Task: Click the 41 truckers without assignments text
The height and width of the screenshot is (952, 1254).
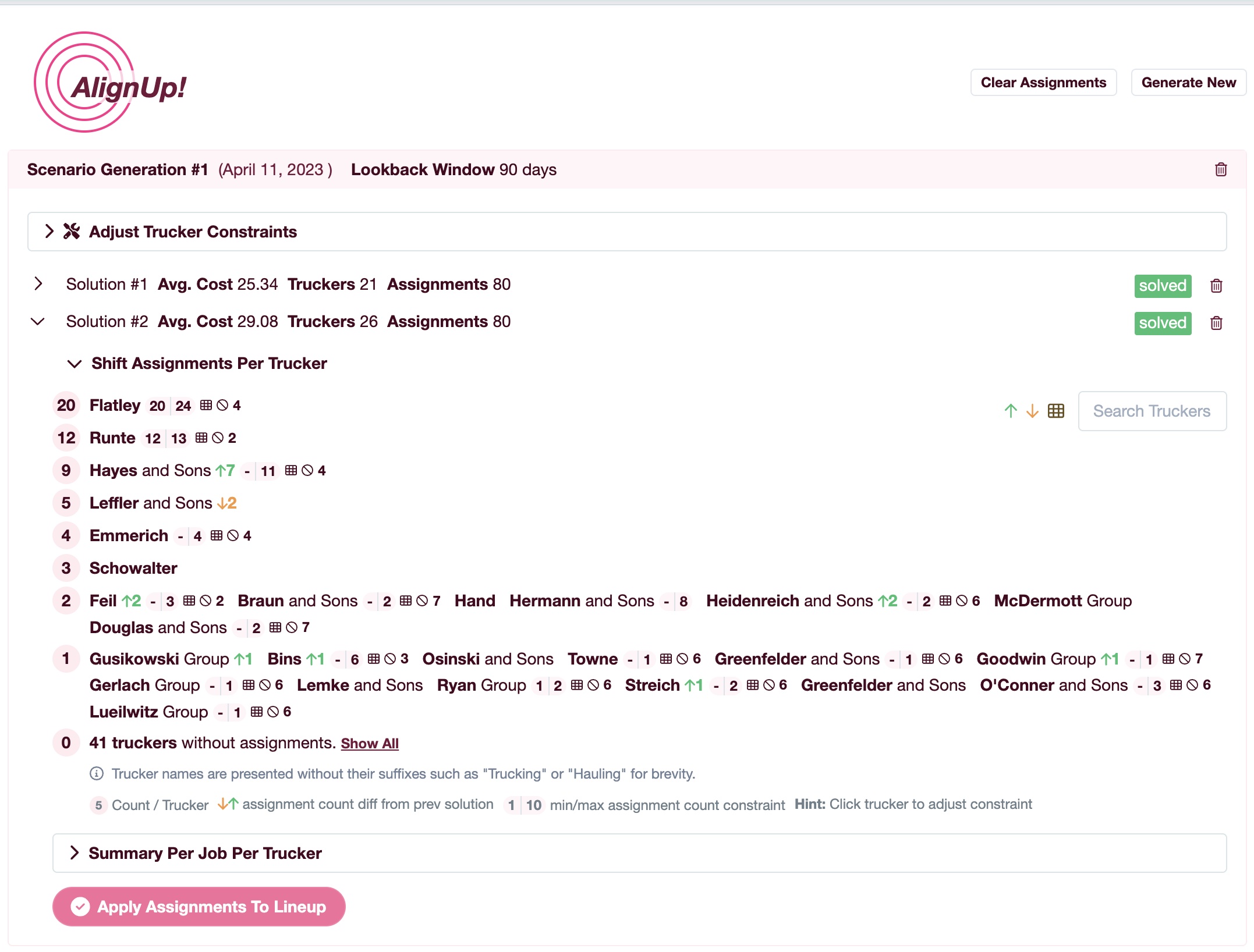Action: (x=212, y=743)
